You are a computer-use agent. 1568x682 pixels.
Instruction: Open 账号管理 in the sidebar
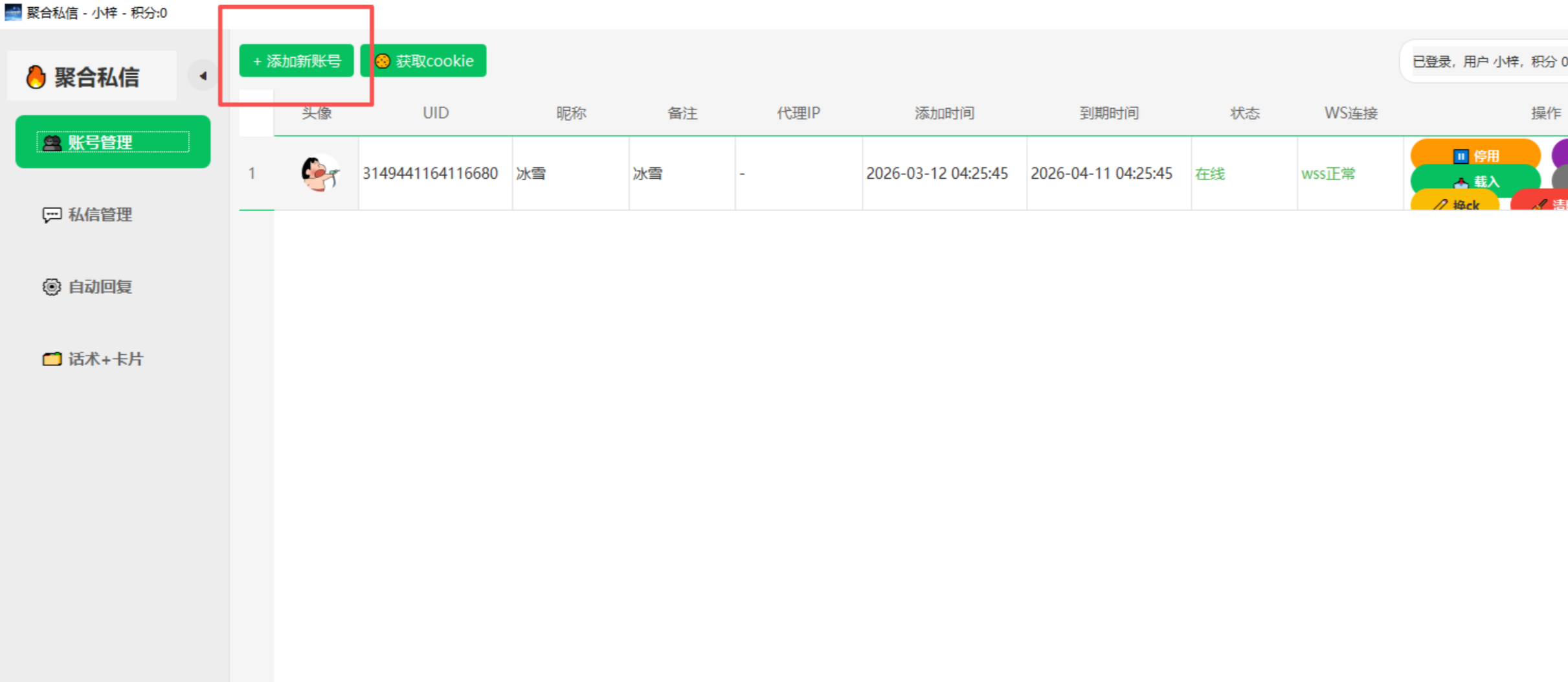pos(113,142)
